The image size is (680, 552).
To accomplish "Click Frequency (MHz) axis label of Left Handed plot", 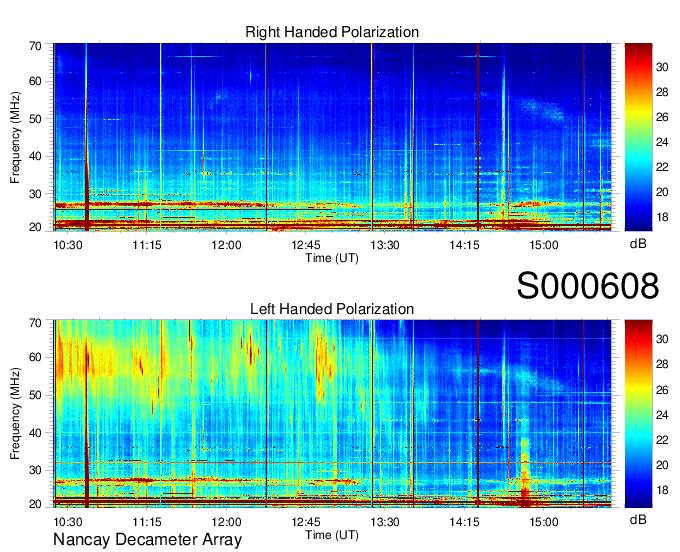I will pyautogui.click(x=15, y=414).
